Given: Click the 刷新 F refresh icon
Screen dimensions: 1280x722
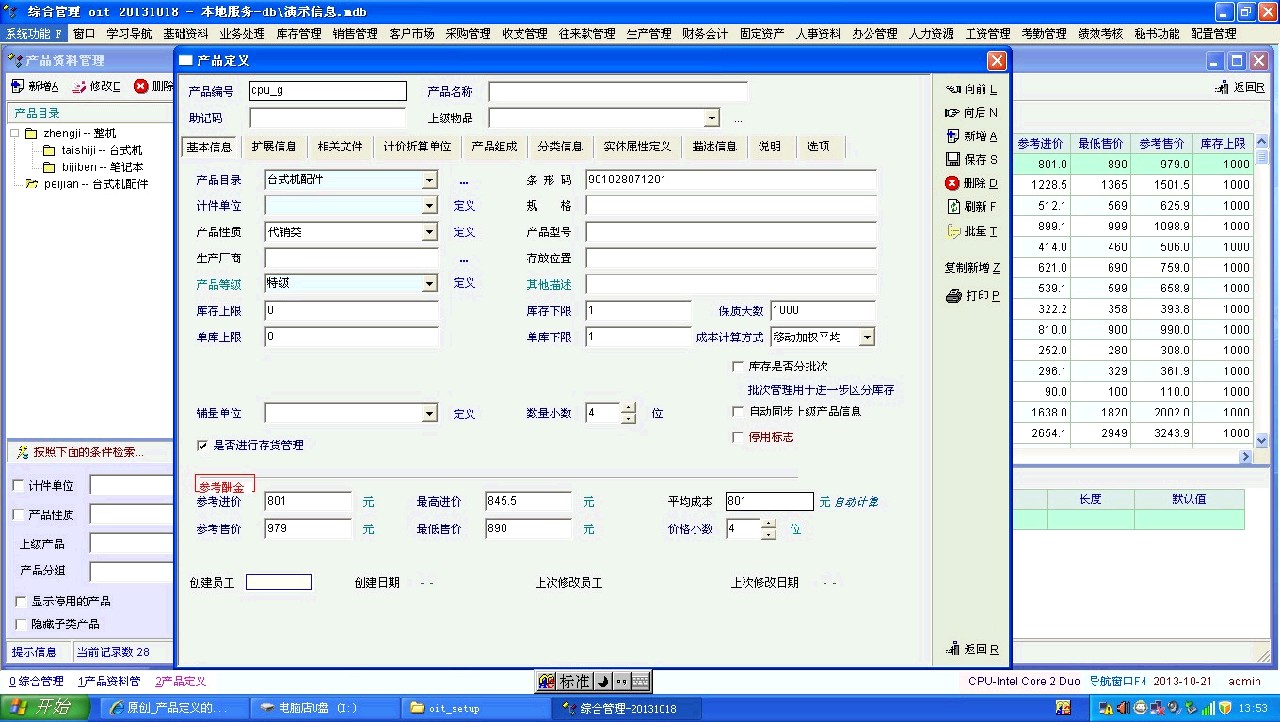Looking at the screenshot, I should point(953,207).
